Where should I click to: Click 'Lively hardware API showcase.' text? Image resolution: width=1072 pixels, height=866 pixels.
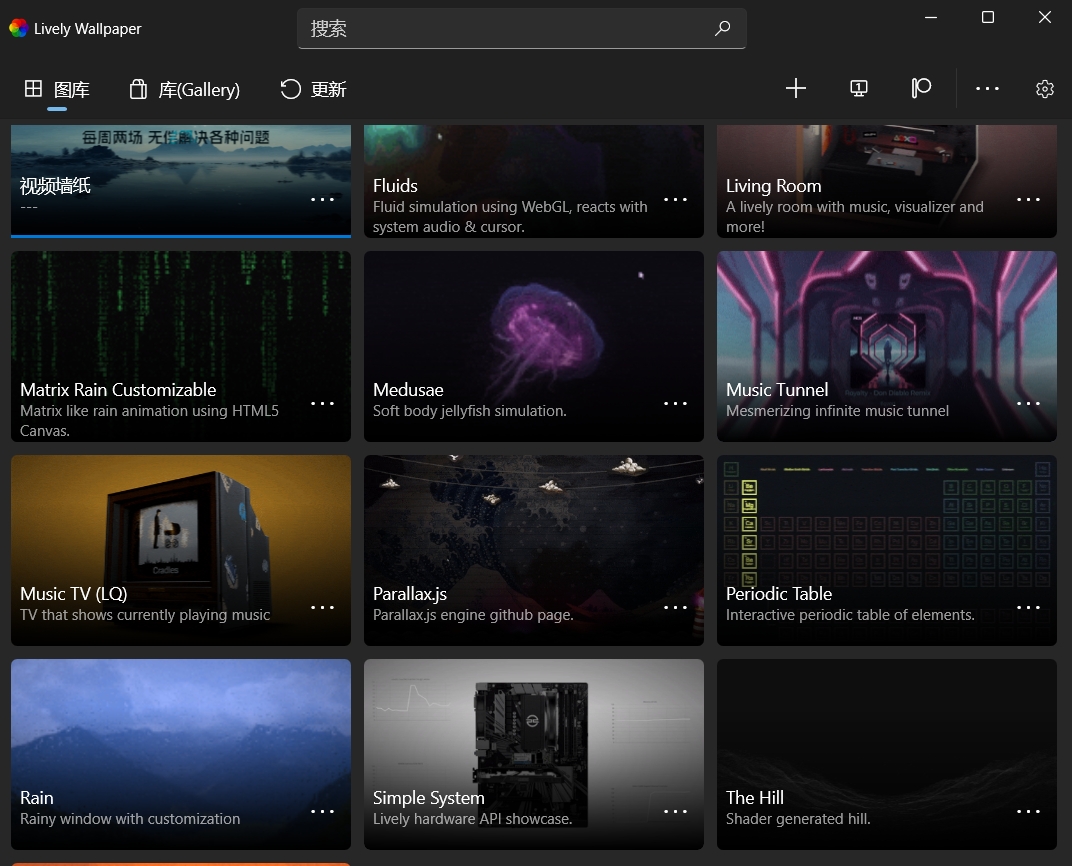click(472, 819)
